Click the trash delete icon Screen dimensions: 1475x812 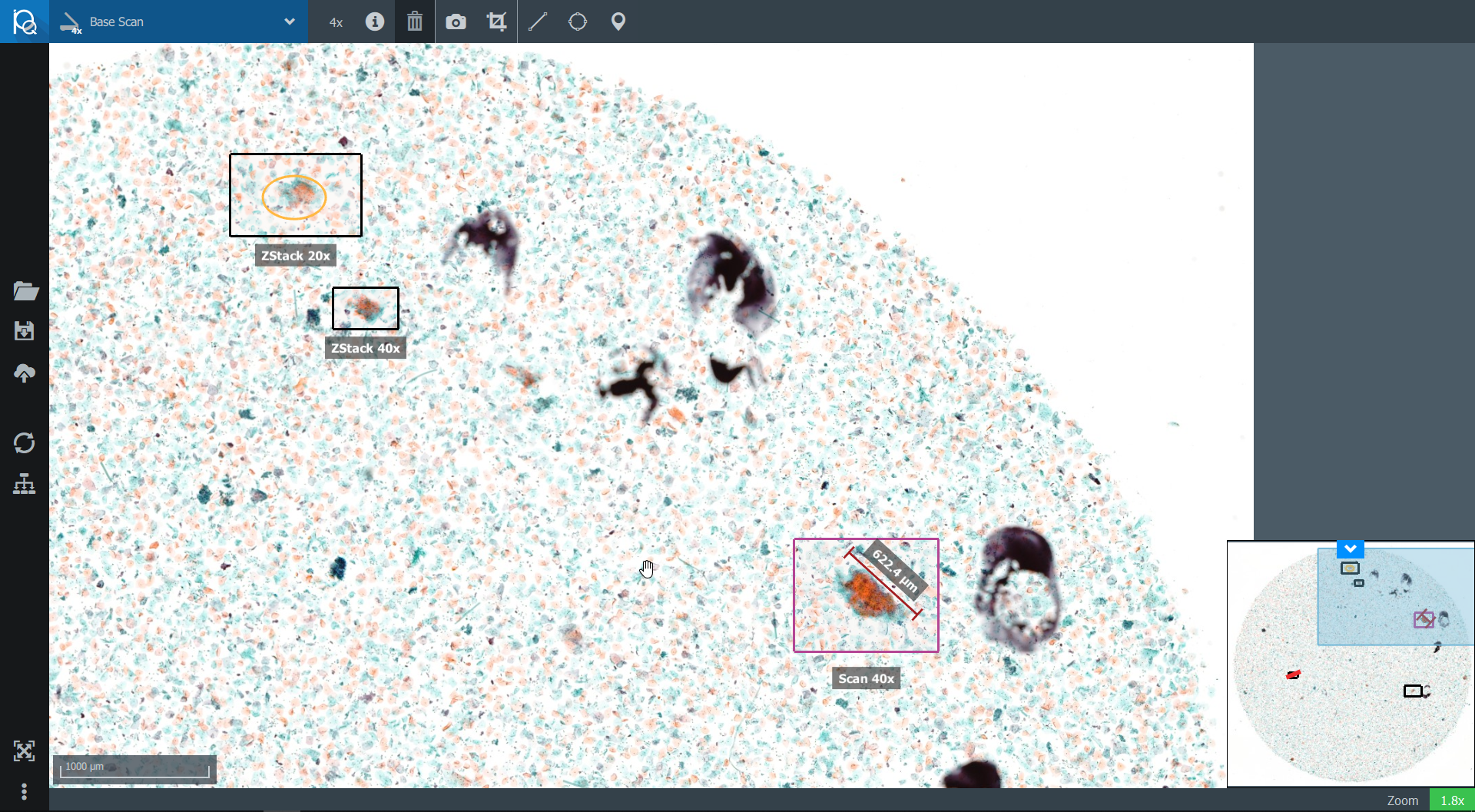[415, 22]
